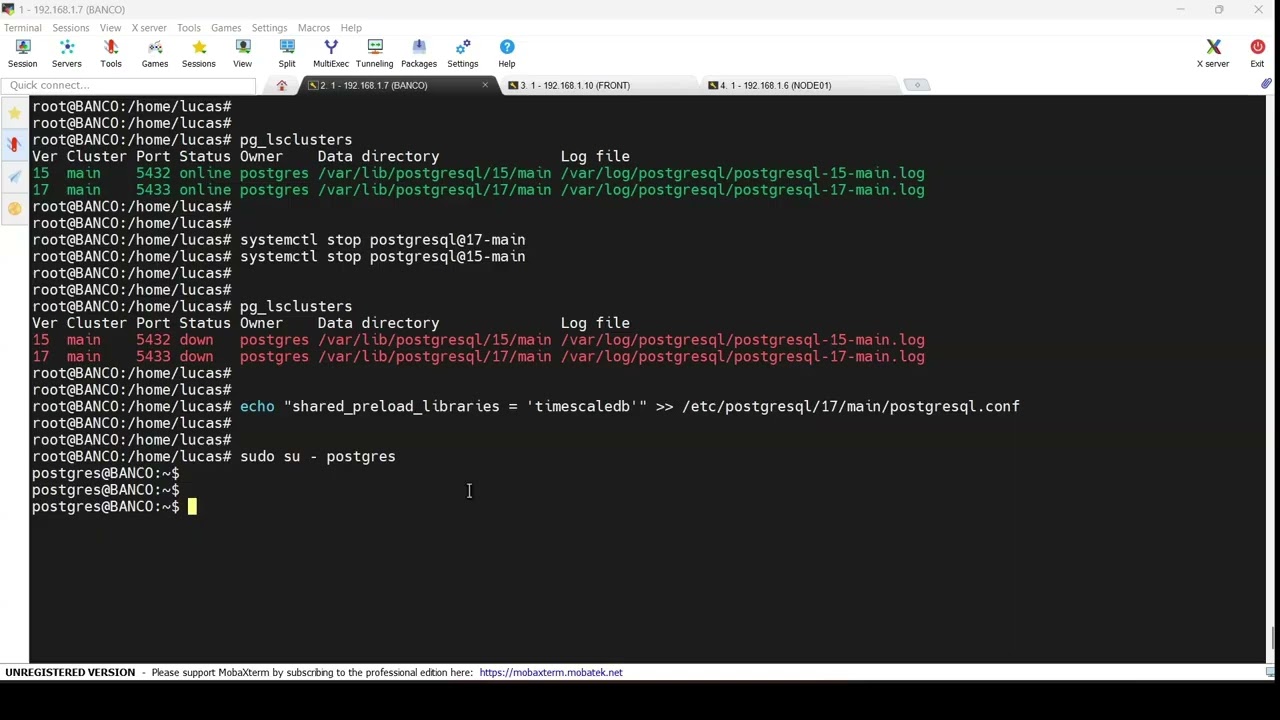Viewport: 1280px width, 720px height.
Task: Click the Servers toolbar icon
Action: tap(67, 54)
